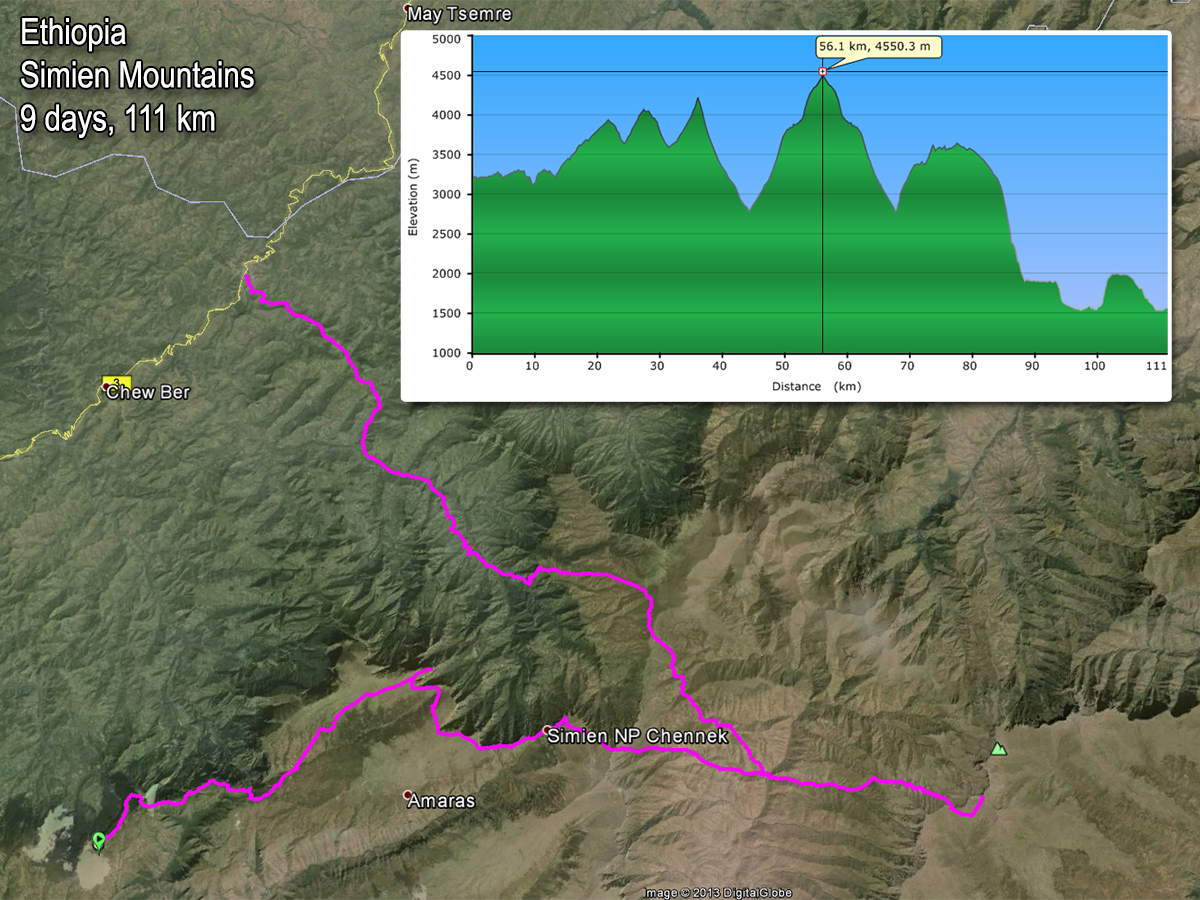Click the Distance (km) axis label
Screen dimensions: 1200x900
click(x=816, y=386)
